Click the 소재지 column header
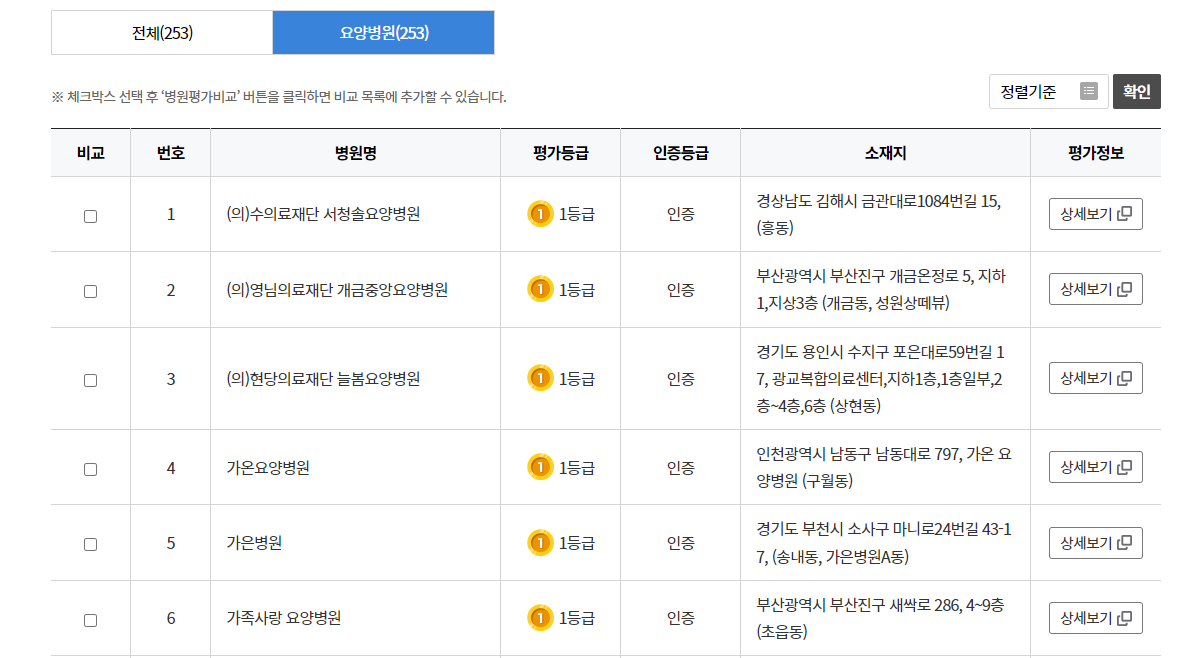1197x658 pixels. 886,153
